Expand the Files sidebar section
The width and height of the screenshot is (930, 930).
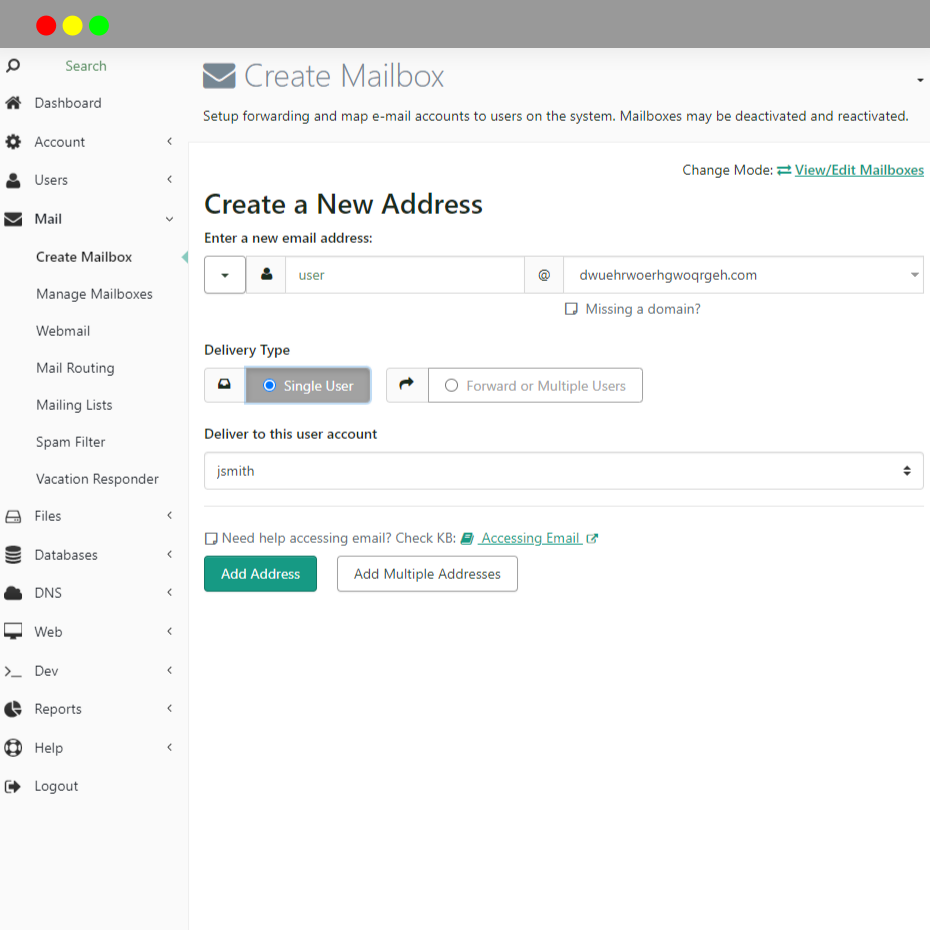(89, 516)
